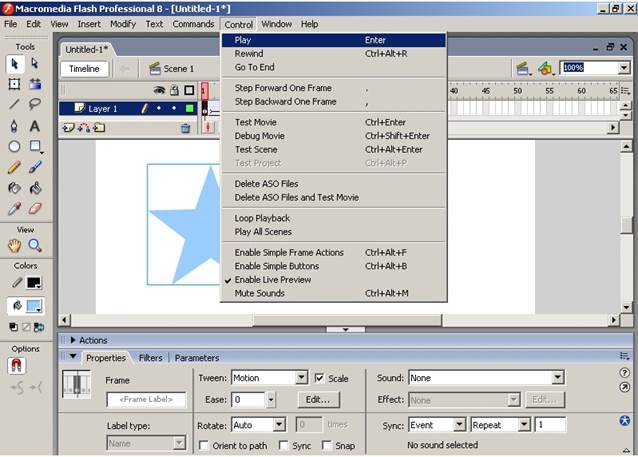Click the Insert Layer Folder icon

point(99,128)
